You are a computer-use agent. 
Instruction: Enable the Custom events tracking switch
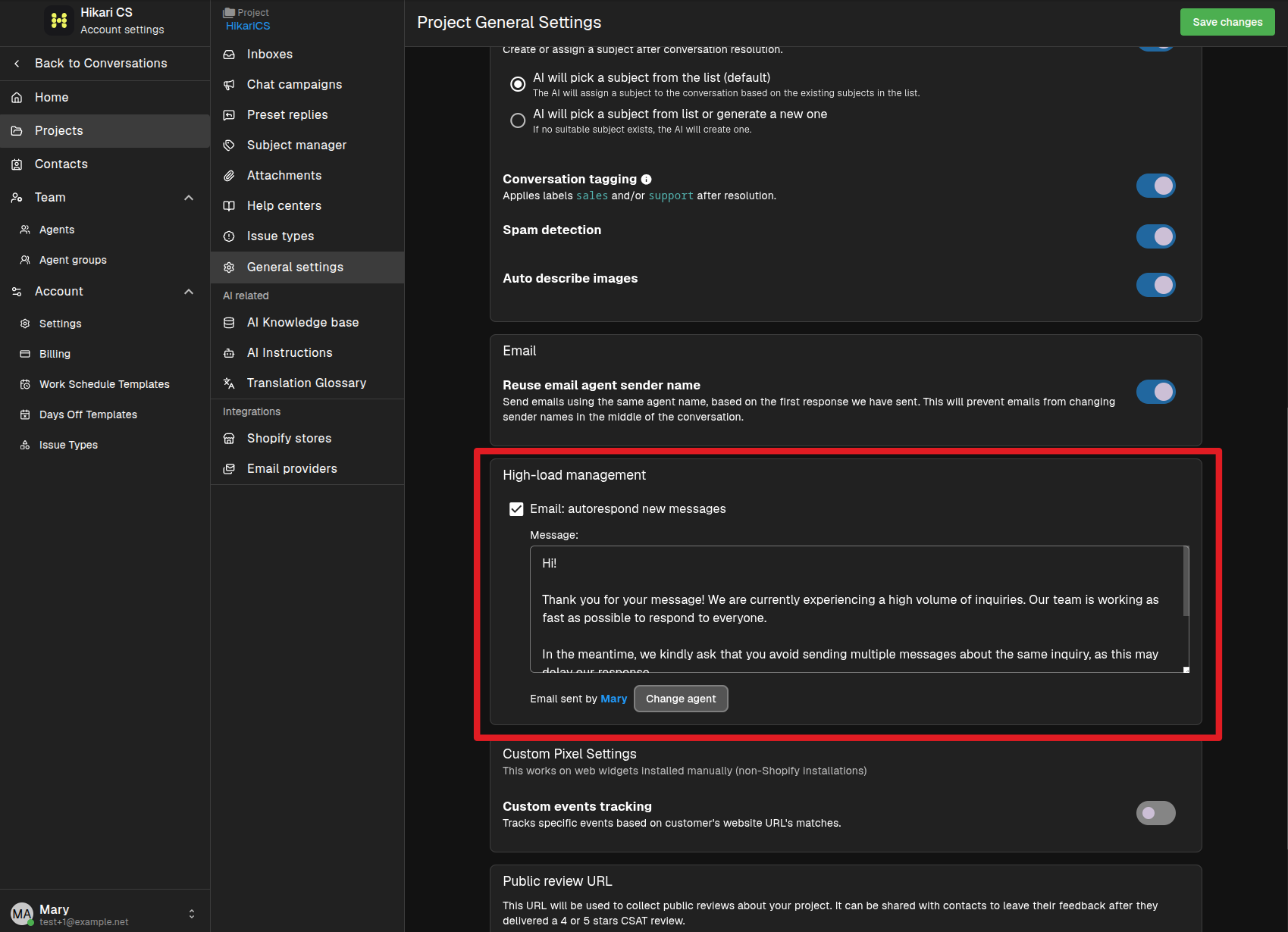pos(1155,813)
